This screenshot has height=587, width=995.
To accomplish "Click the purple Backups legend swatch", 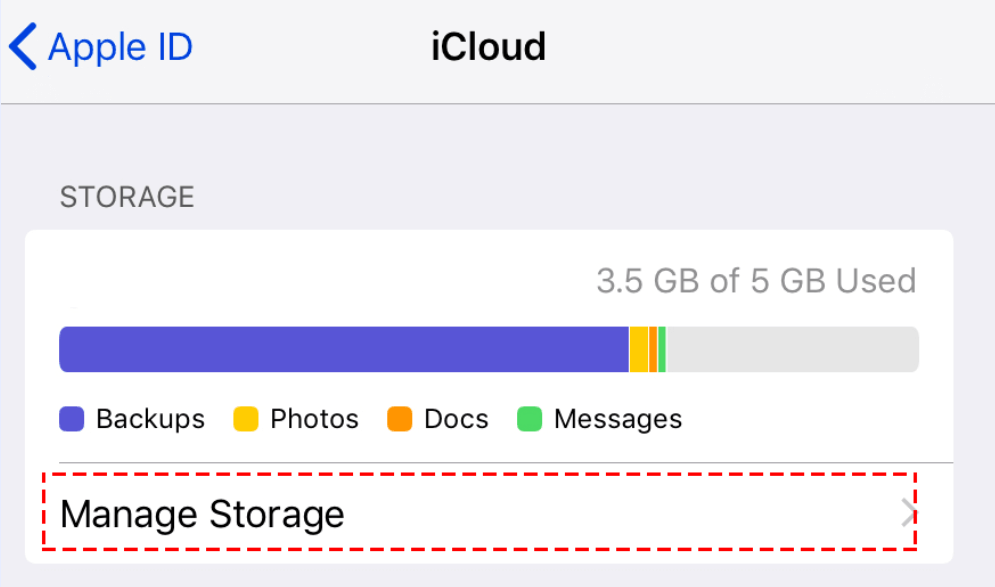I will pos(72,419).
